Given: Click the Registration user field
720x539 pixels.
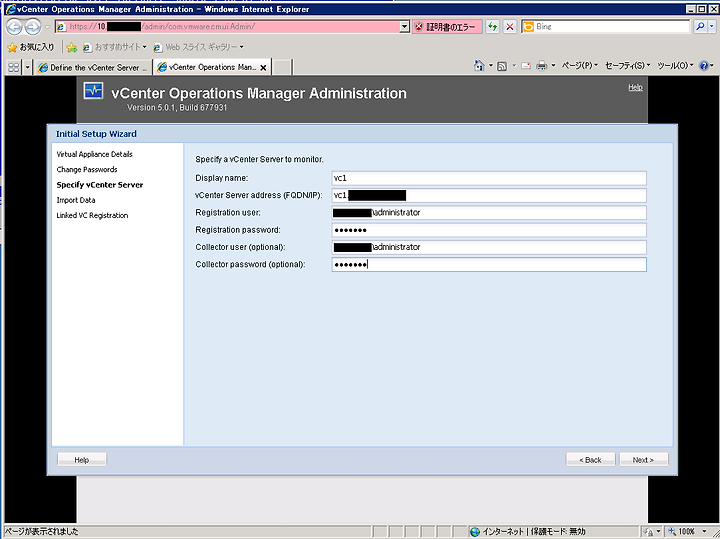Looking at the screenshot, I should [489, 213].
